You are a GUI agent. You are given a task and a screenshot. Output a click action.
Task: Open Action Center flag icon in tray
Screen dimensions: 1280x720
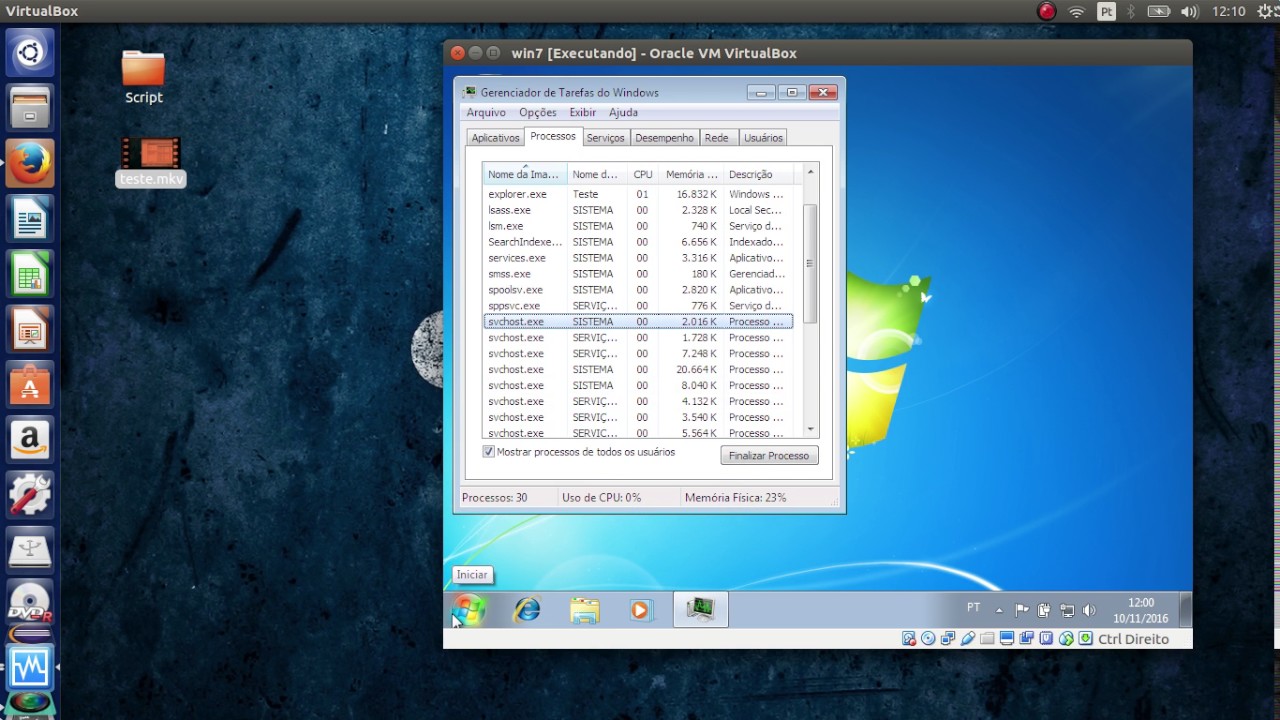tap(1022, 610)
